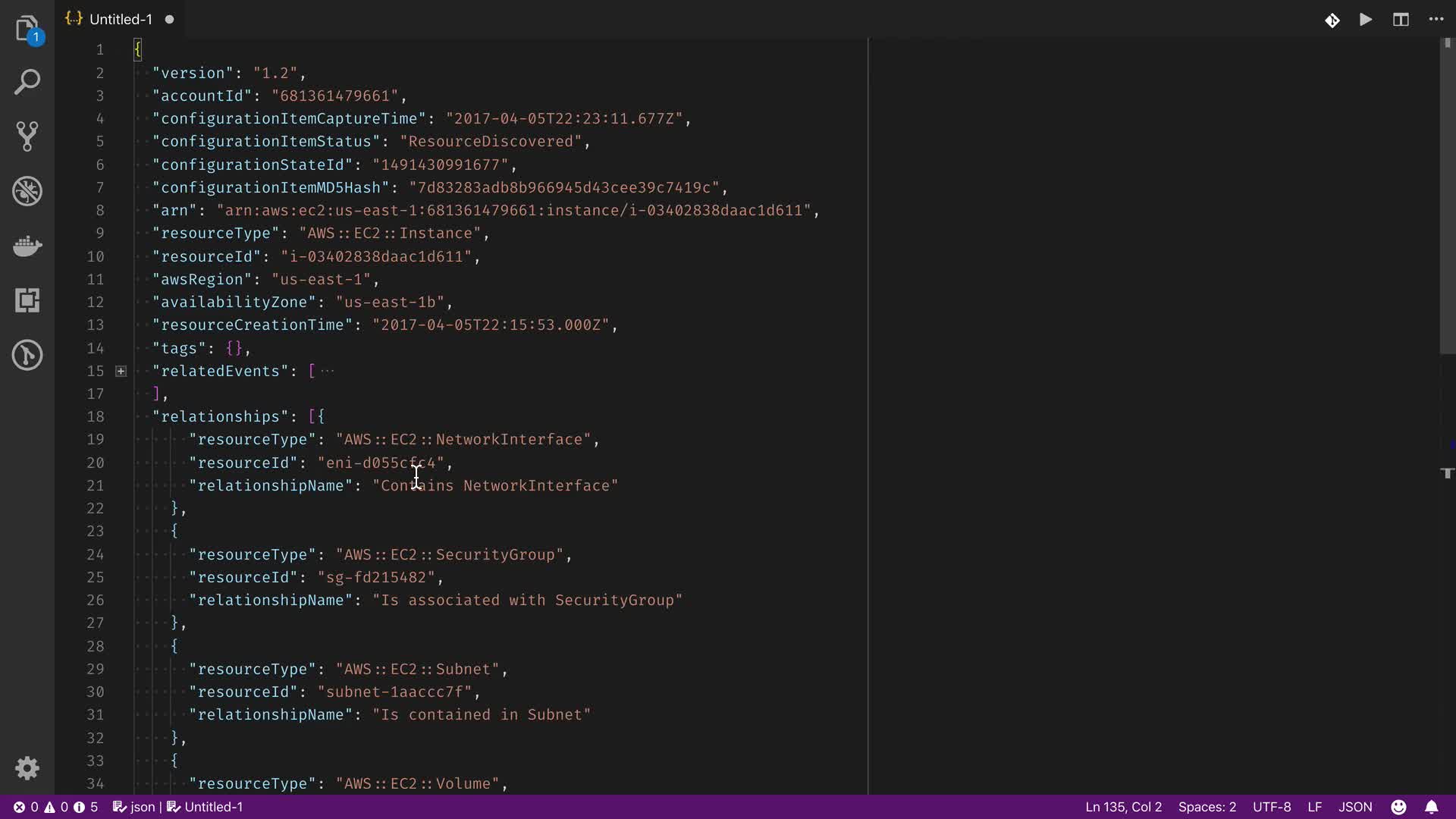Open the notifications bell
This screenshot has height=819, width=1456.
[x=1431, y=807]
